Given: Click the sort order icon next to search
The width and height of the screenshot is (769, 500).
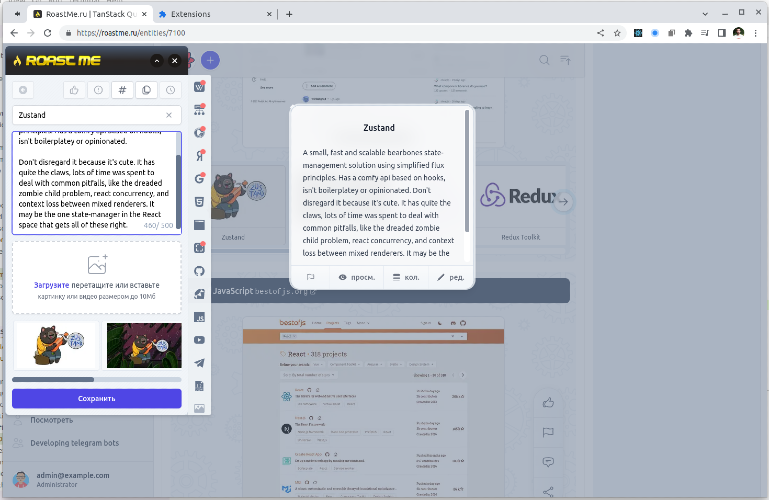Looking at the screenshot, I should tap(565, 60).
